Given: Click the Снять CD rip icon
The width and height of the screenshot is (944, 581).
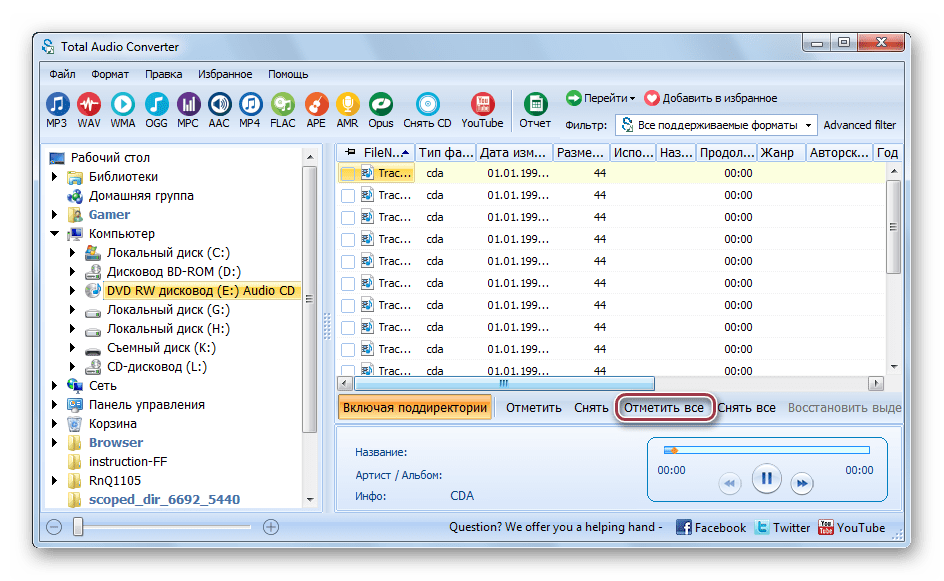Looking at the screenshot, I should [427, 105].
